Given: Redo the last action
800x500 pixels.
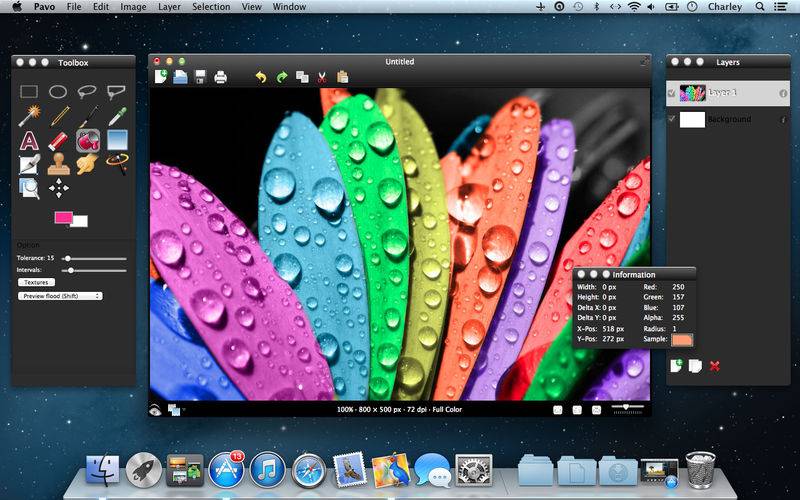Looking at the screenshot, I should coord(282,78).
